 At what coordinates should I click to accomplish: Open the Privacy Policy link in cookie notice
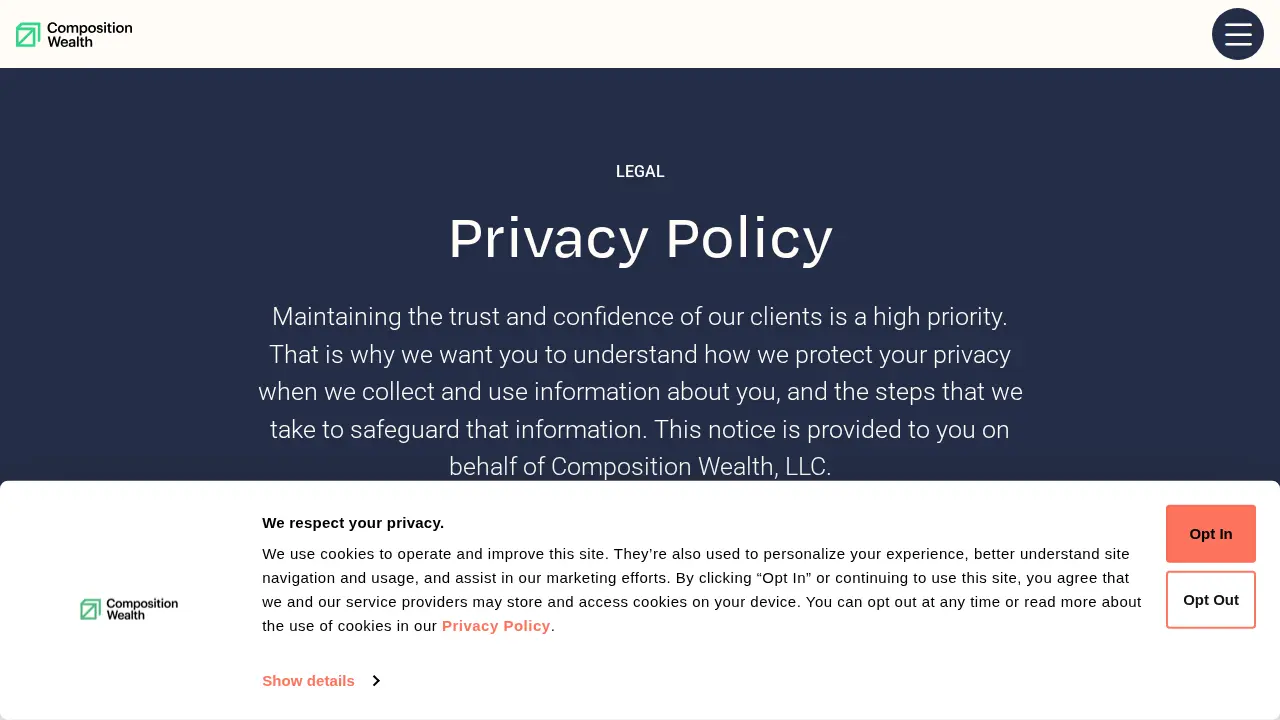496,626
